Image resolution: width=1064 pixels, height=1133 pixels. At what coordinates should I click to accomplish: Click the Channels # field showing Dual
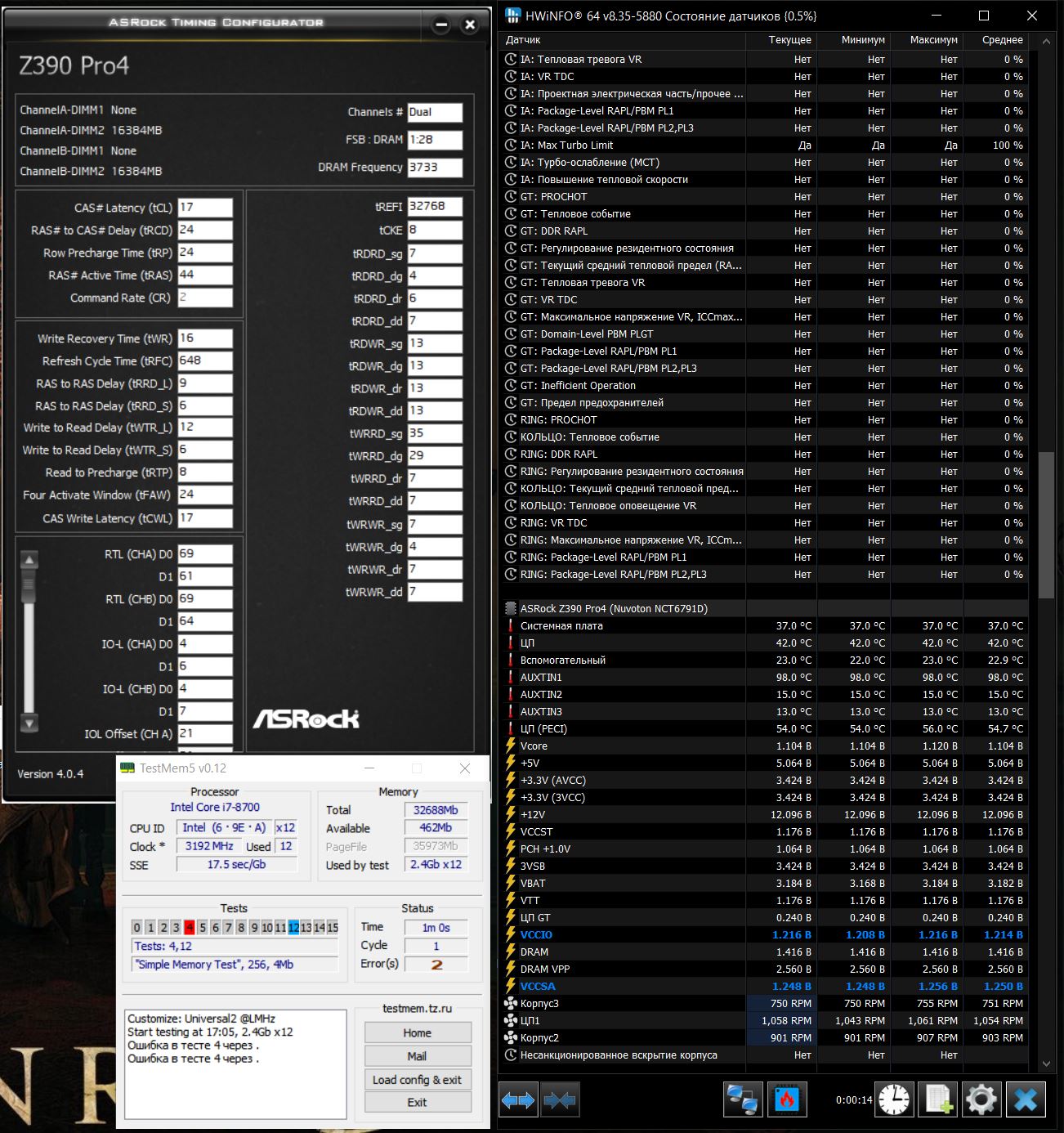pyautogui.click(x=435, y=113)
